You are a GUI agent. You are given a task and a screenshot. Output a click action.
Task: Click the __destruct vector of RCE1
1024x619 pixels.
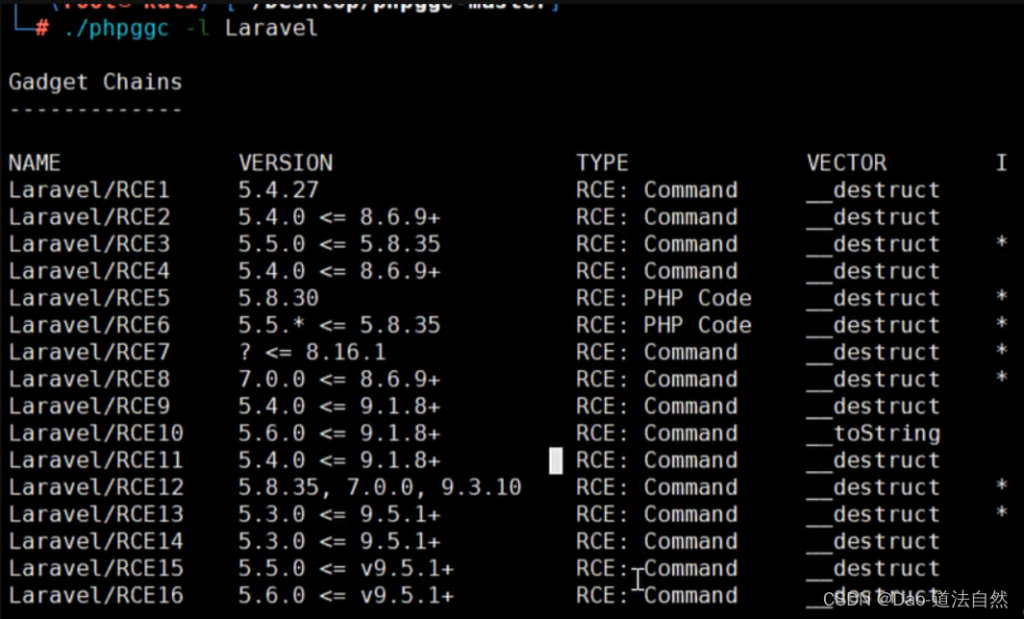point(873,190)
